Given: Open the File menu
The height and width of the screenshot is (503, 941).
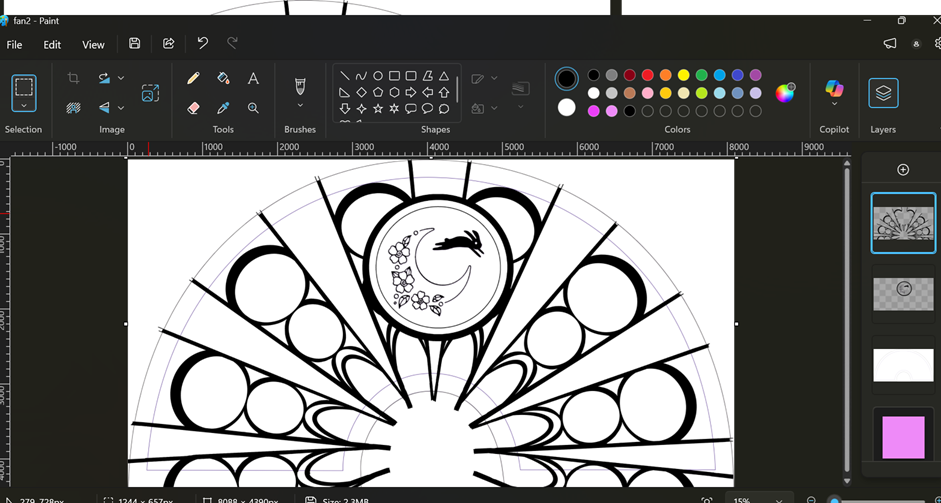Looking at the screenshot, I should (x=14, y=44).
